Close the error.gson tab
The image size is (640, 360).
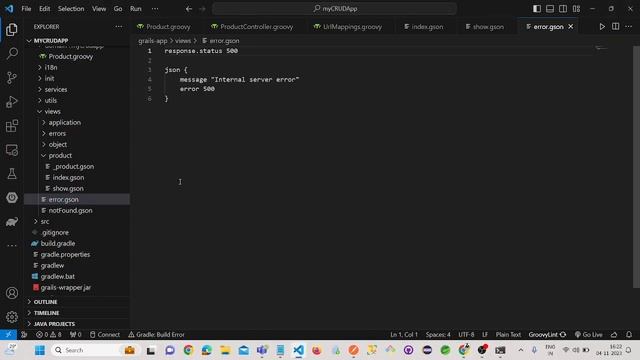571,27
